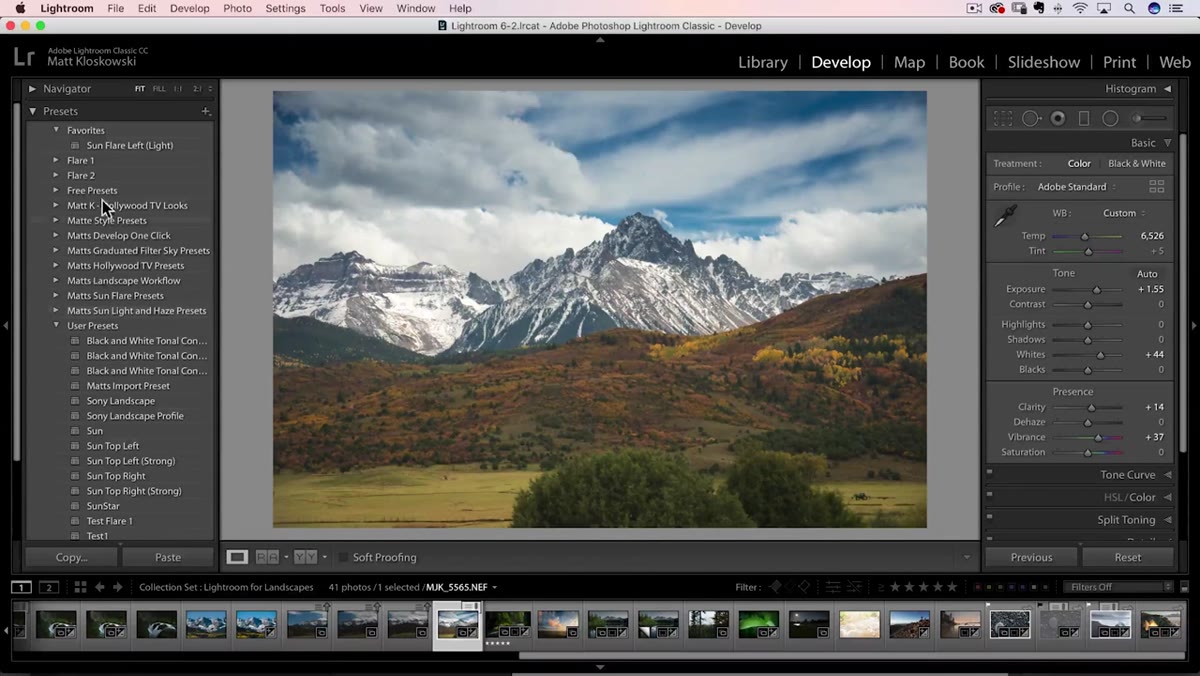Viewport: 1200px width, 676px height.
Task: Select Before/After R|A view icon
Action: (x=267, y=557)
